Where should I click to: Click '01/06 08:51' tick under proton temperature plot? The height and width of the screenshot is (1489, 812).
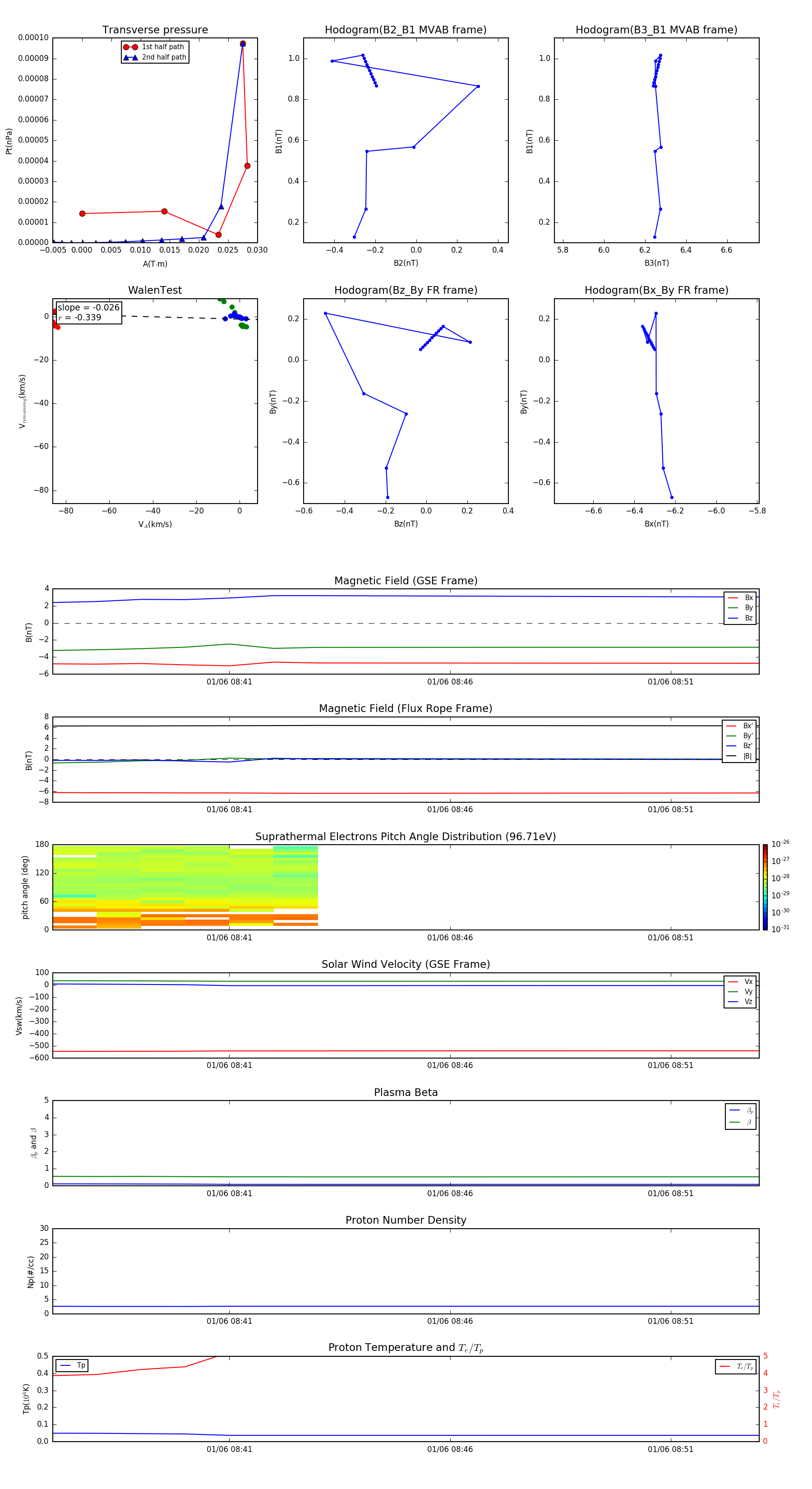click(670, 1449)
